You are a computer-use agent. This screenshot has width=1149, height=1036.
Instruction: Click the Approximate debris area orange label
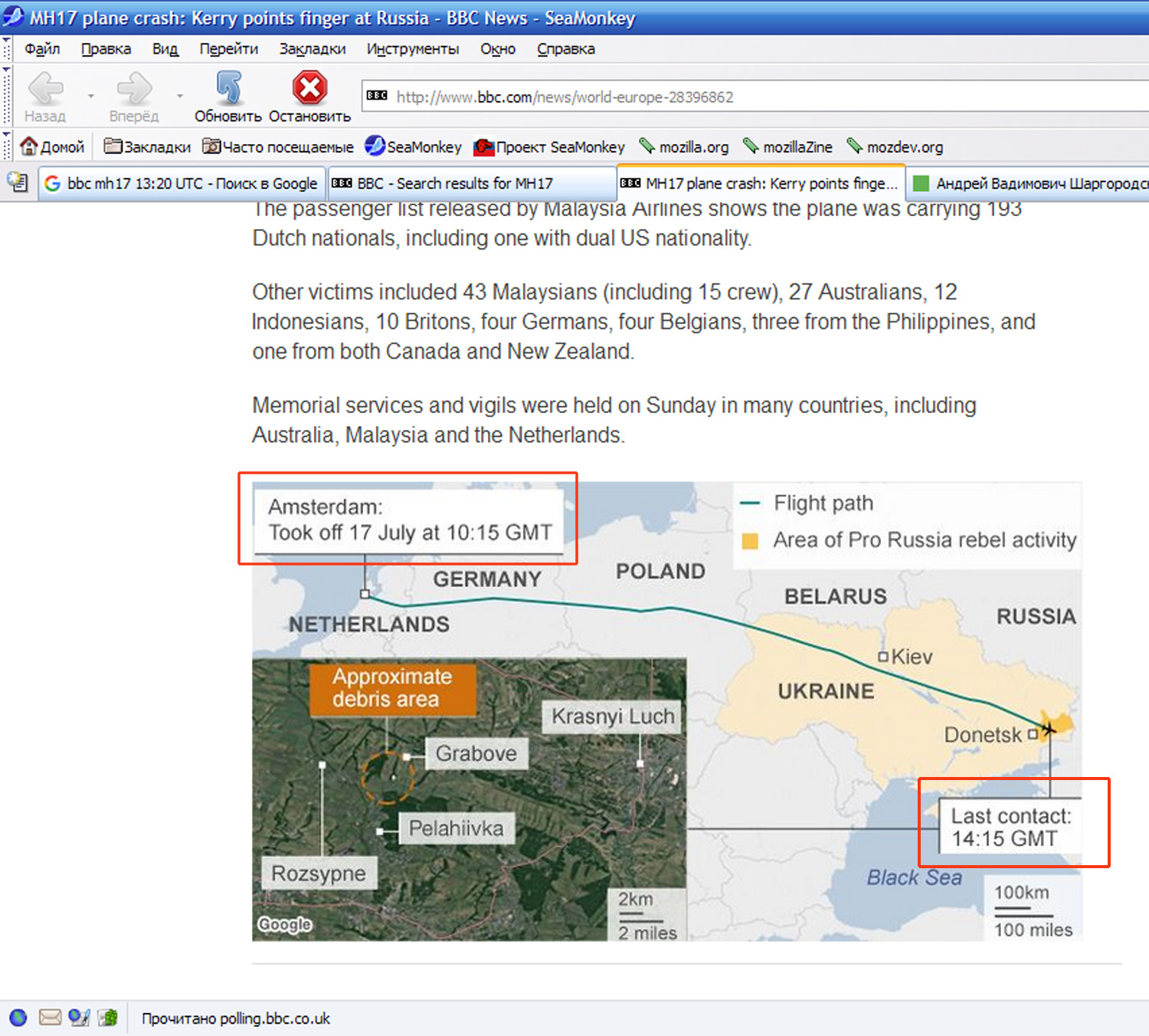392,688
